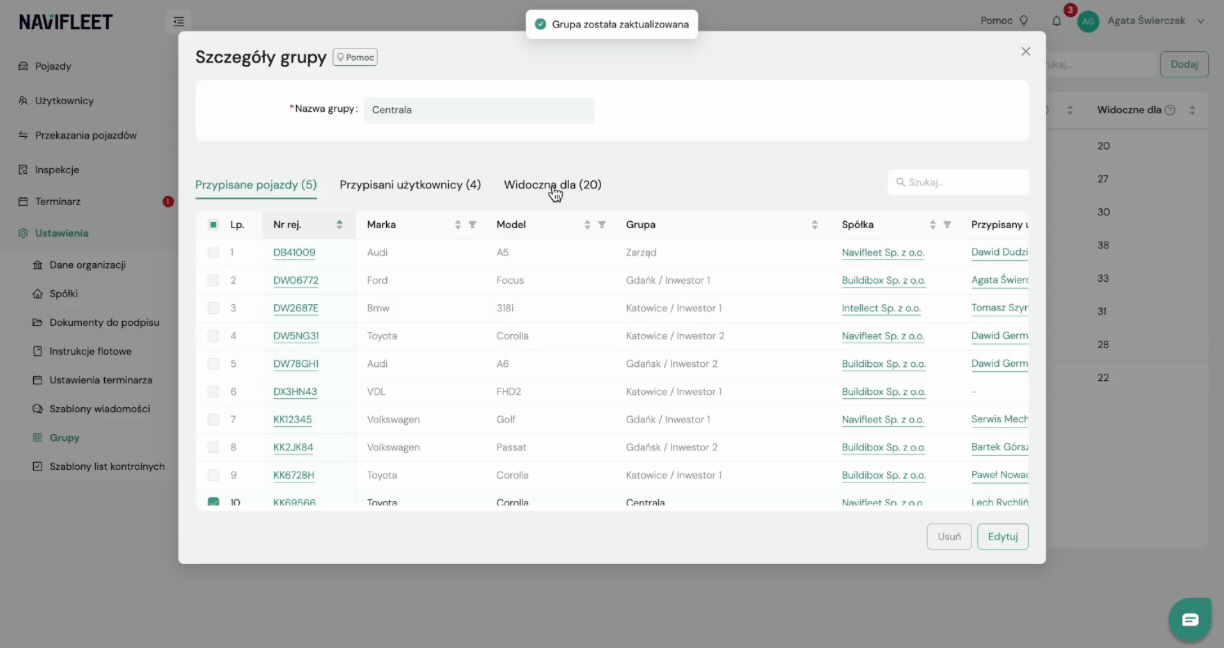Viewport: 1224px width, 648px height.
Task: Check the row 5 DW78GH1 checkbox
Action: [x=213, y=364]
